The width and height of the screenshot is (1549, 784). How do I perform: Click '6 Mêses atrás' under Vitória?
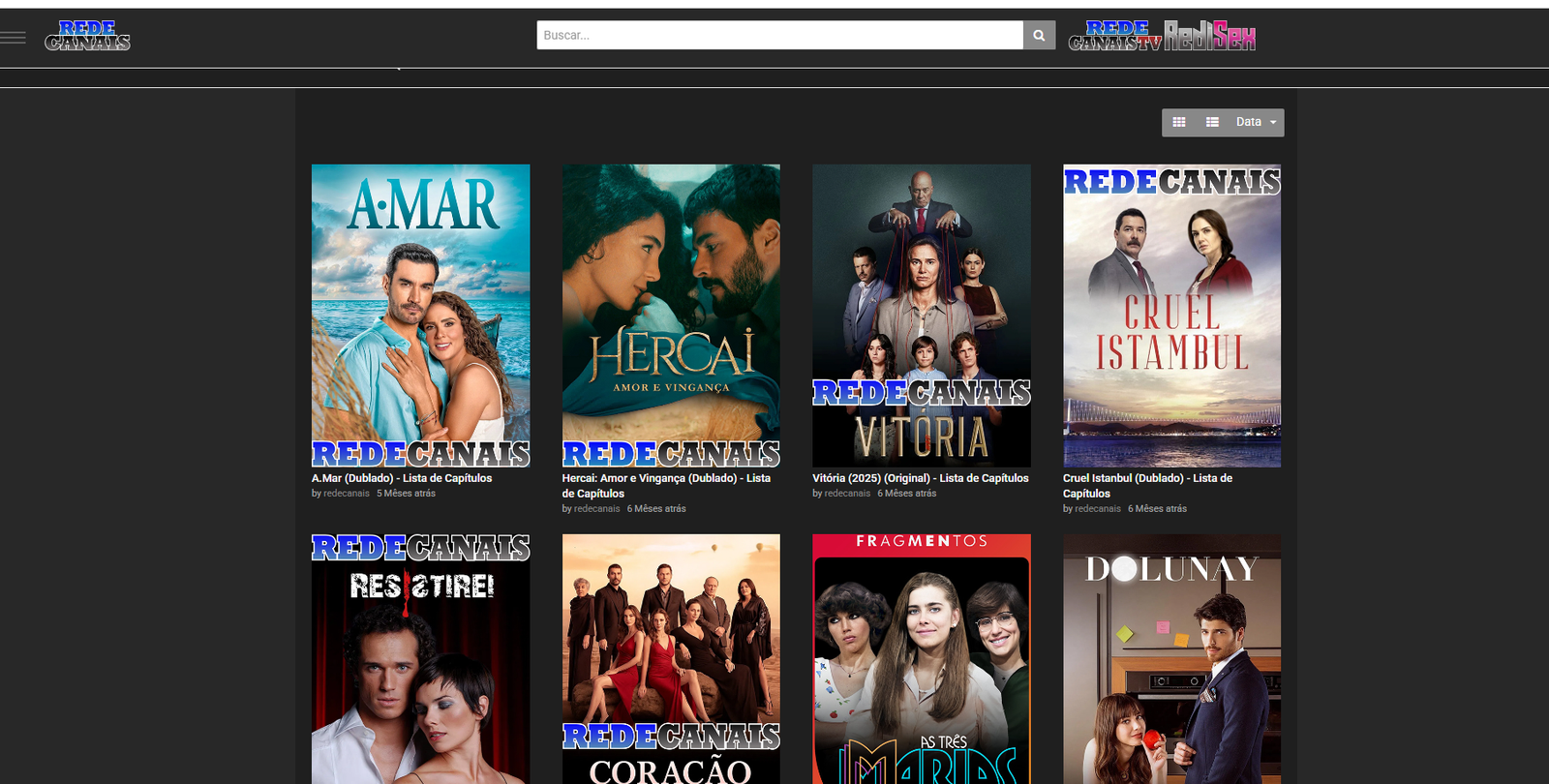click(907, 494)
